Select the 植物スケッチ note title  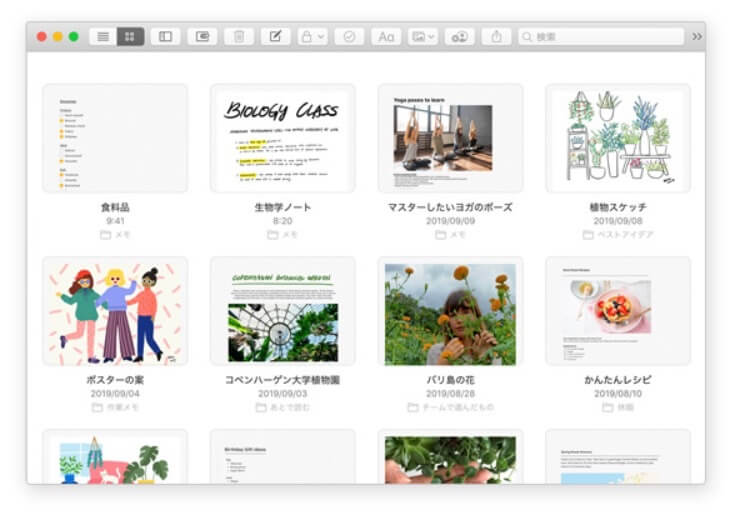(618, 207)
